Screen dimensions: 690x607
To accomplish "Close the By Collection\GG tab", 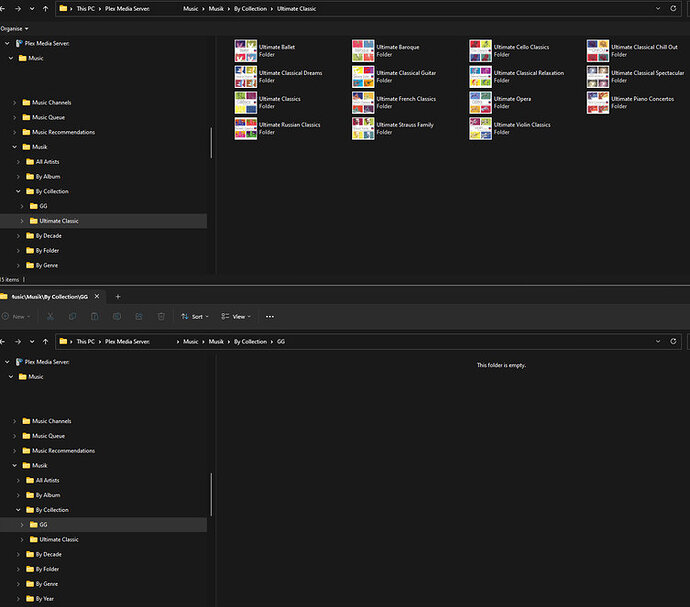I will coord(97,296).
